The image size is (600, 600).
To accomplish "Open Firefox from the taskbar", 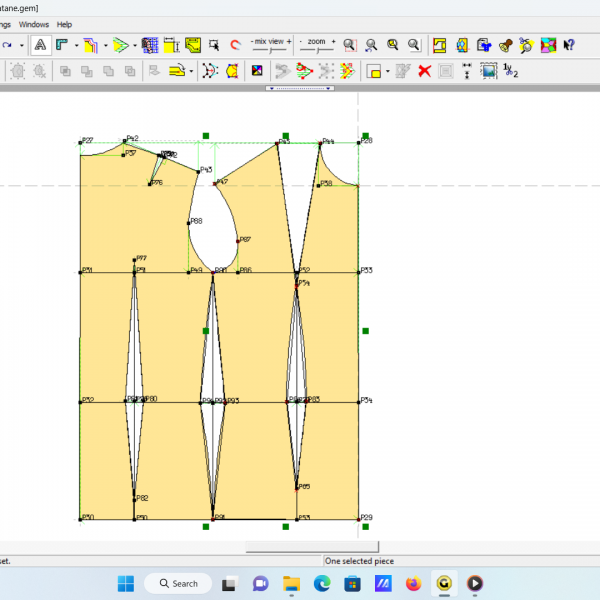I will [x=414, y=583].
